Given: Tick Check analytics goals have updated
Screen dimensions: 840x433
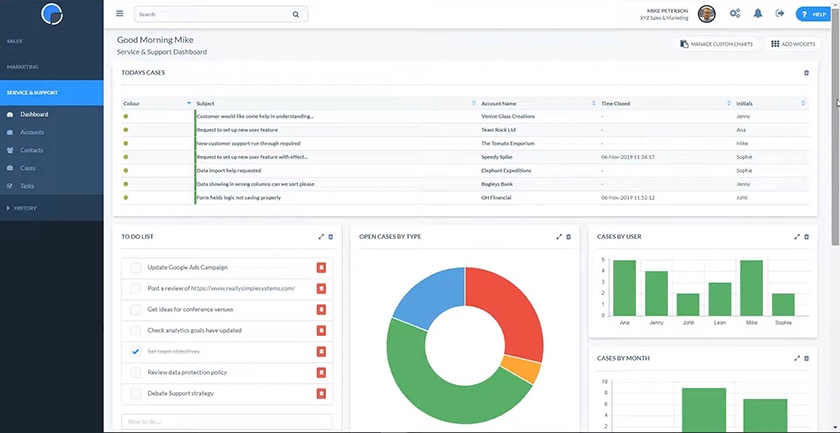Looking at the screenshot, I should point(136,331).
